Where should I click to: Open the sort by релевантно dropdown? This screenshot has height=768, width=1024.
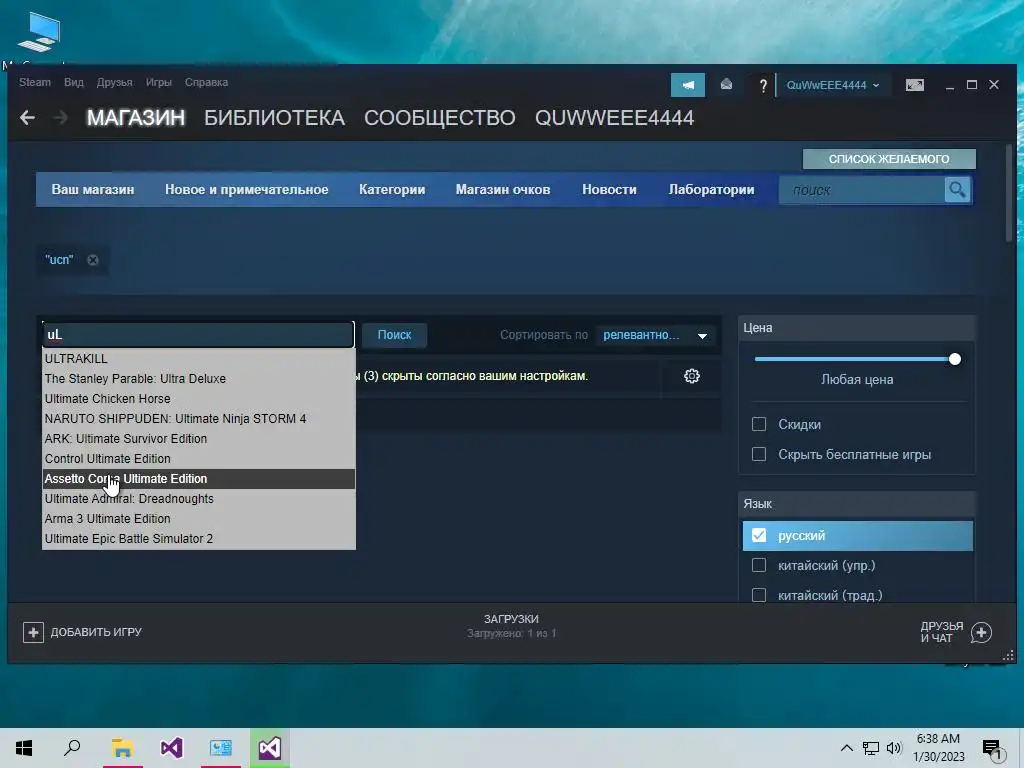pyautogui.click(x=654, y=335)
